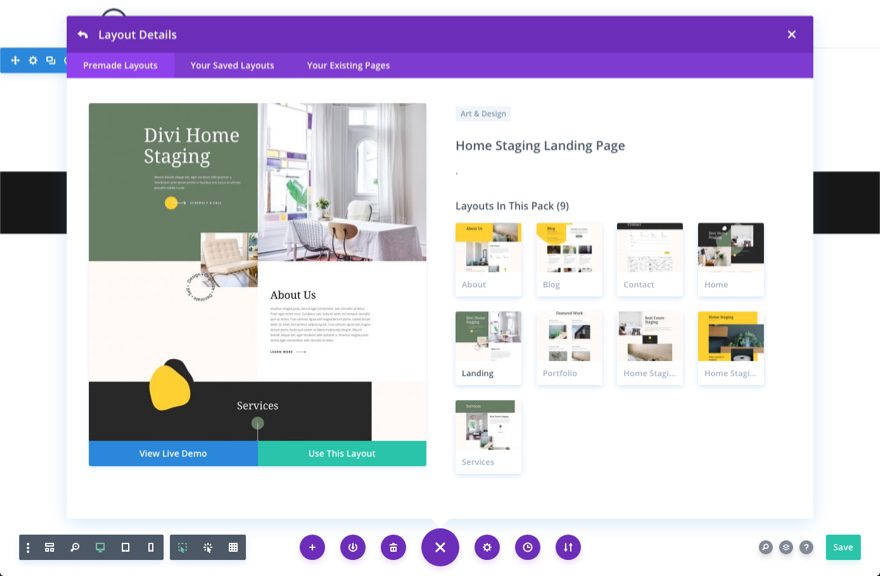Click the Art & Design category tag

486,113
